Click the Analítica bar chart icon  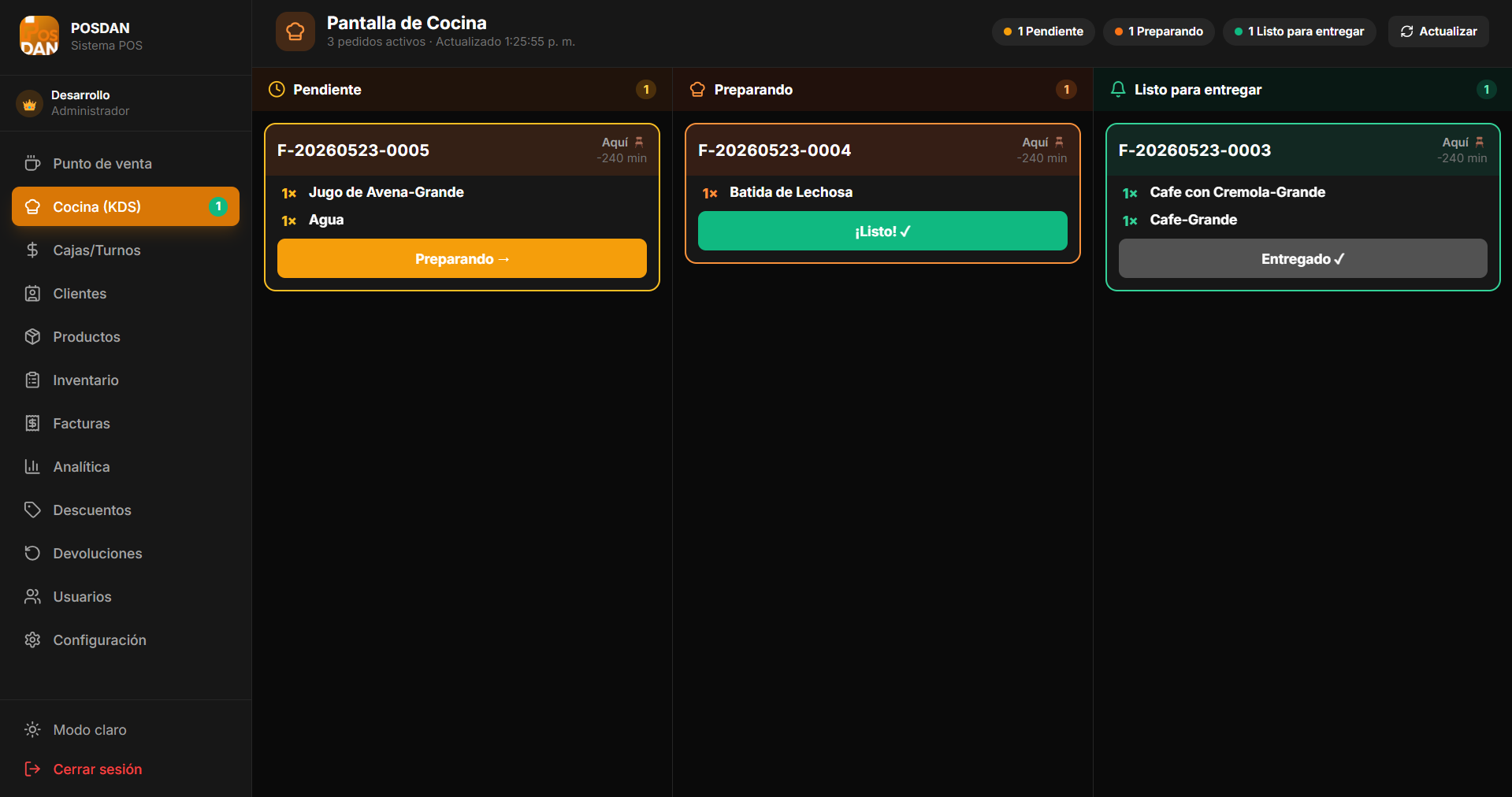(x=32, y=466)
